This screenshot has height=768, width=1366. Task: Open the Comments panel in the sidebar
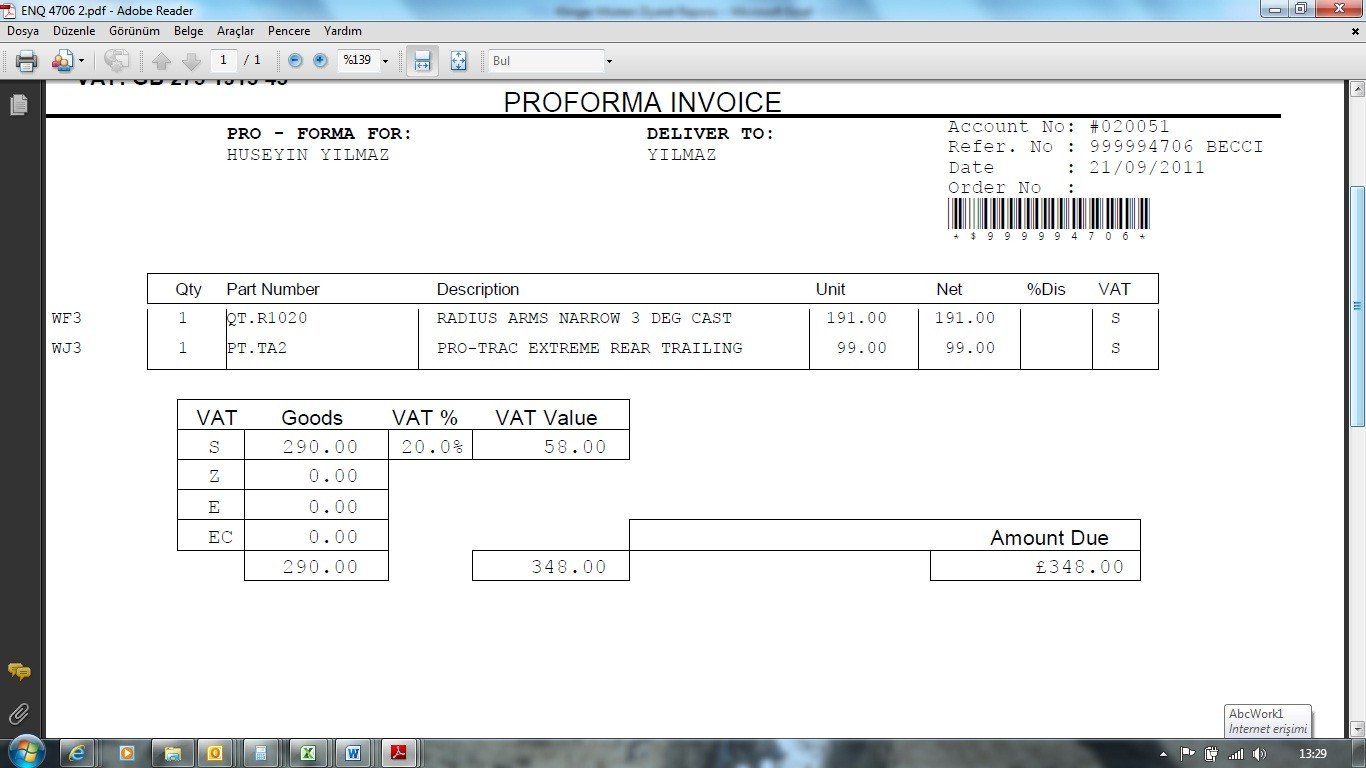click(x=18, y=672)
